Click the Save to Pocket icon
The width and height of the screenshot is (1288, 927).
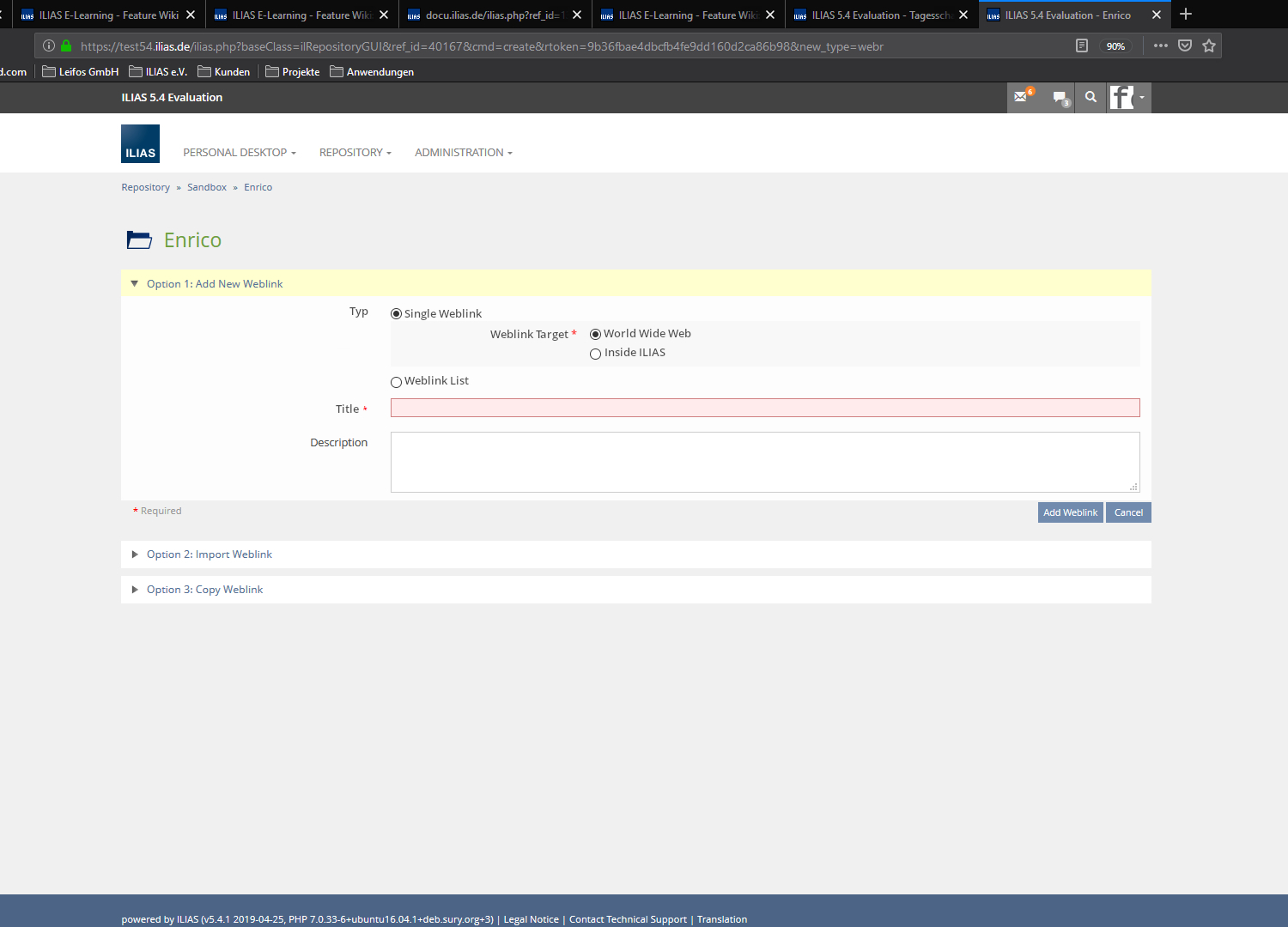click(x=1185, y=46)
